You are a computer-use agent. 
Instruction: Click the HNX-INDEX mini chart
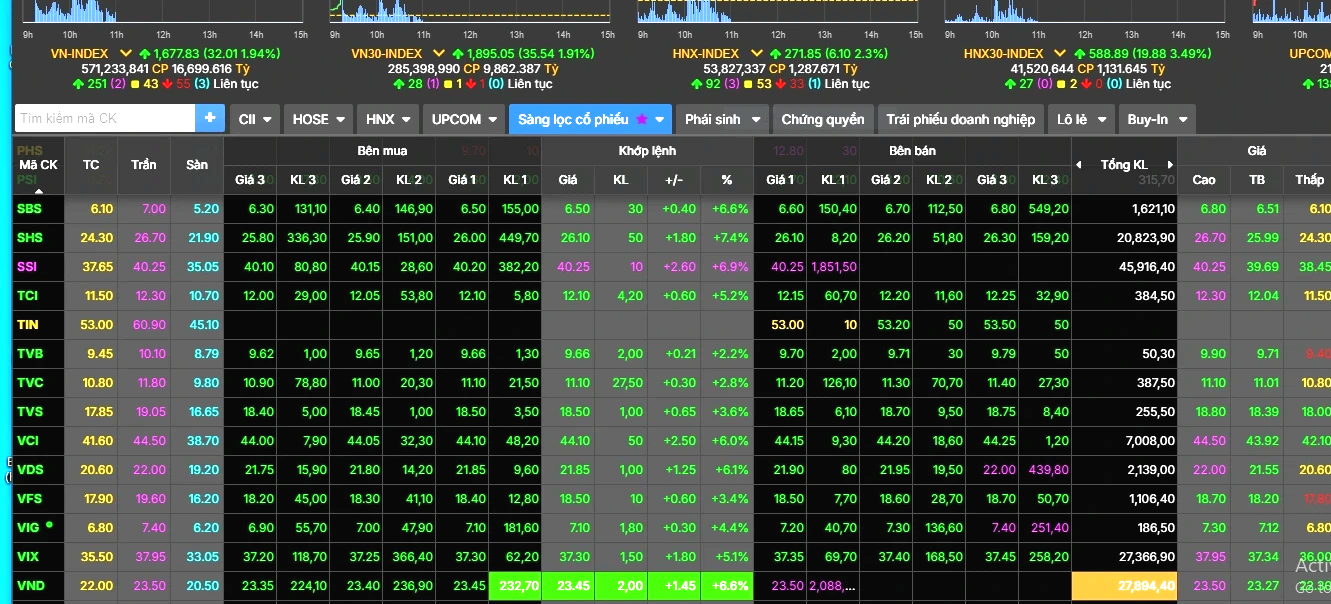pyautogui.click(x=777, y=12)
